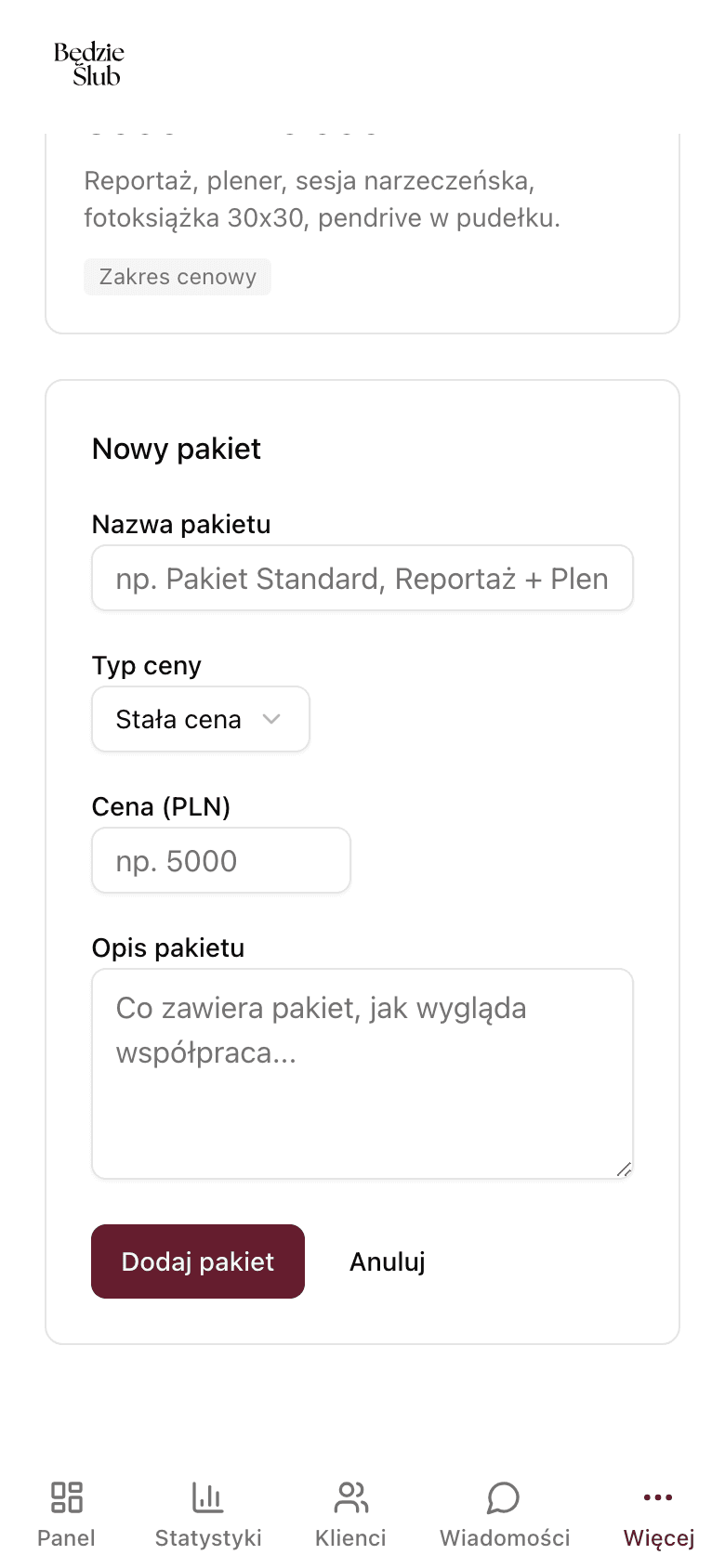The width and height of the screenshot is (725, 1568).
Task: Open the Klienci people icon
Action: click(350, 1497)
